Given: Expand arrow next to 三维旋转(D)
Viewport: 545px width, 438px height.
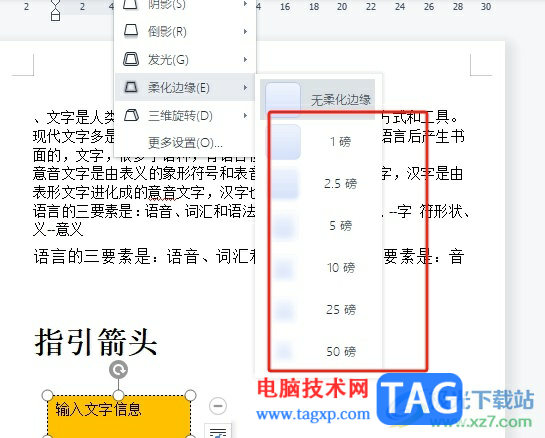Looking at the screenshot, I should pyautogui.click(x=245, y=115).
